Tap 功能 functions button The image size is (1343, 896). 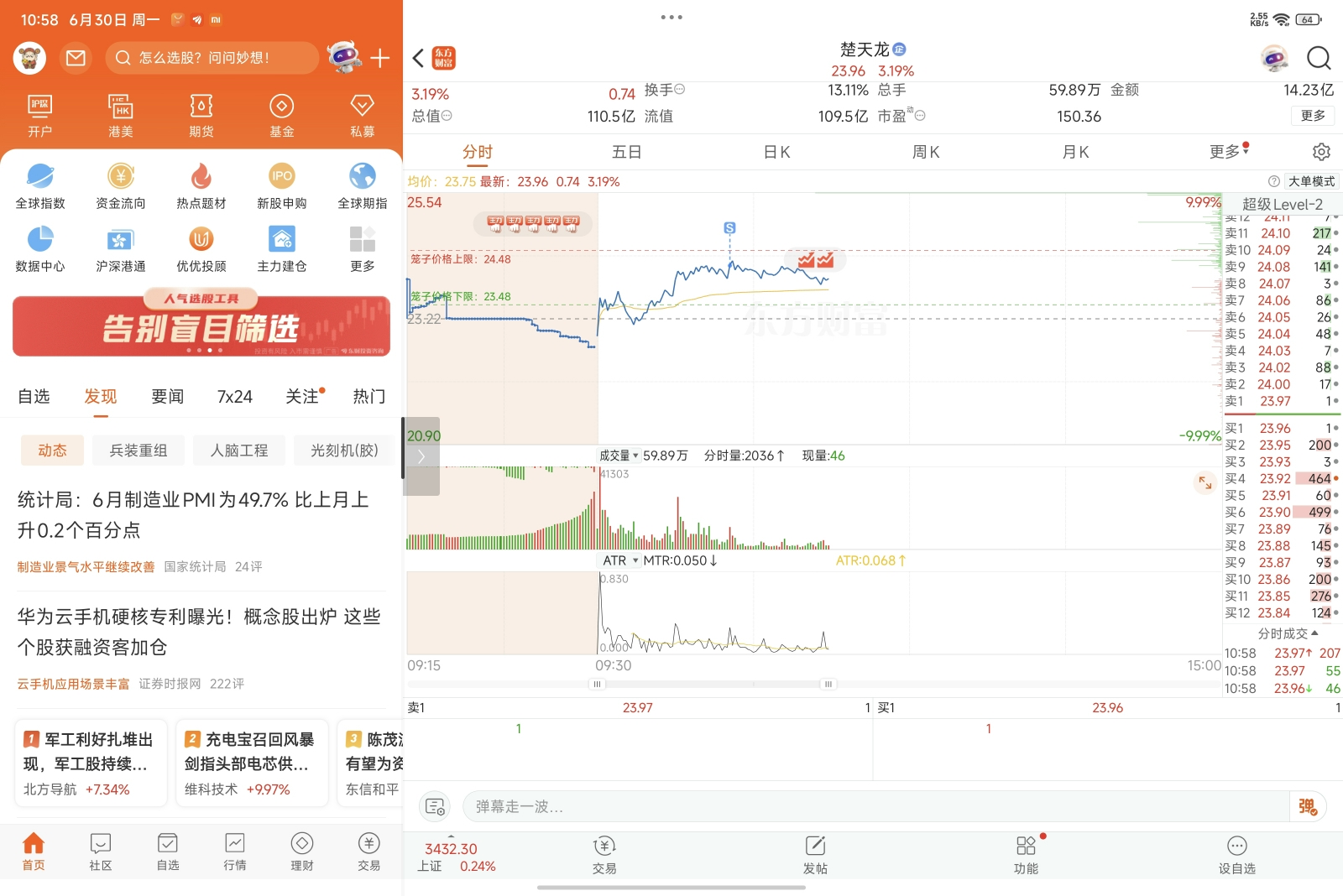click(1026, 856)
